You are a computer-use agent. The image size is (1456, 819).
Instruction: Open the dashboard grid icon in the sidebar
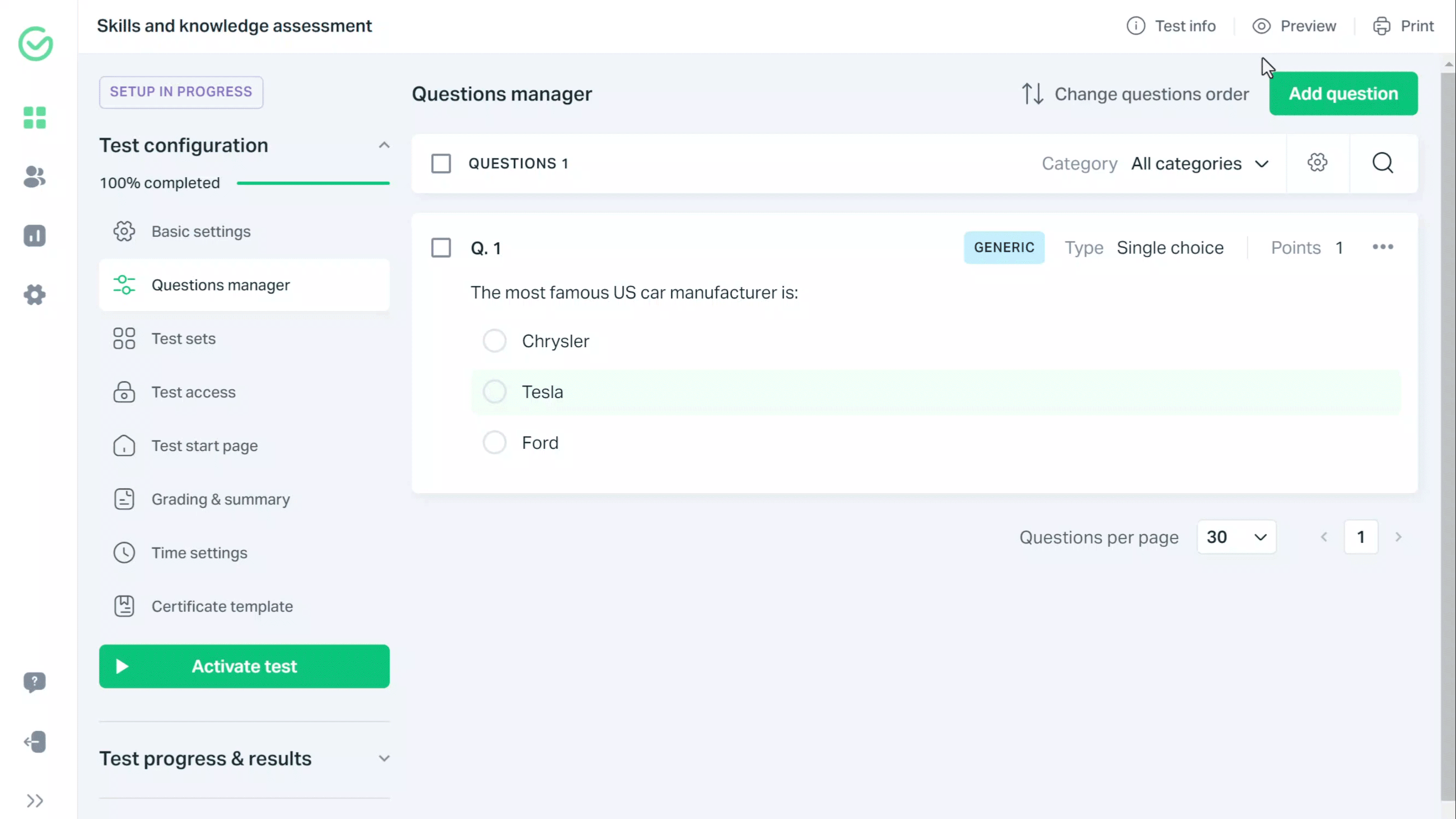34,118
